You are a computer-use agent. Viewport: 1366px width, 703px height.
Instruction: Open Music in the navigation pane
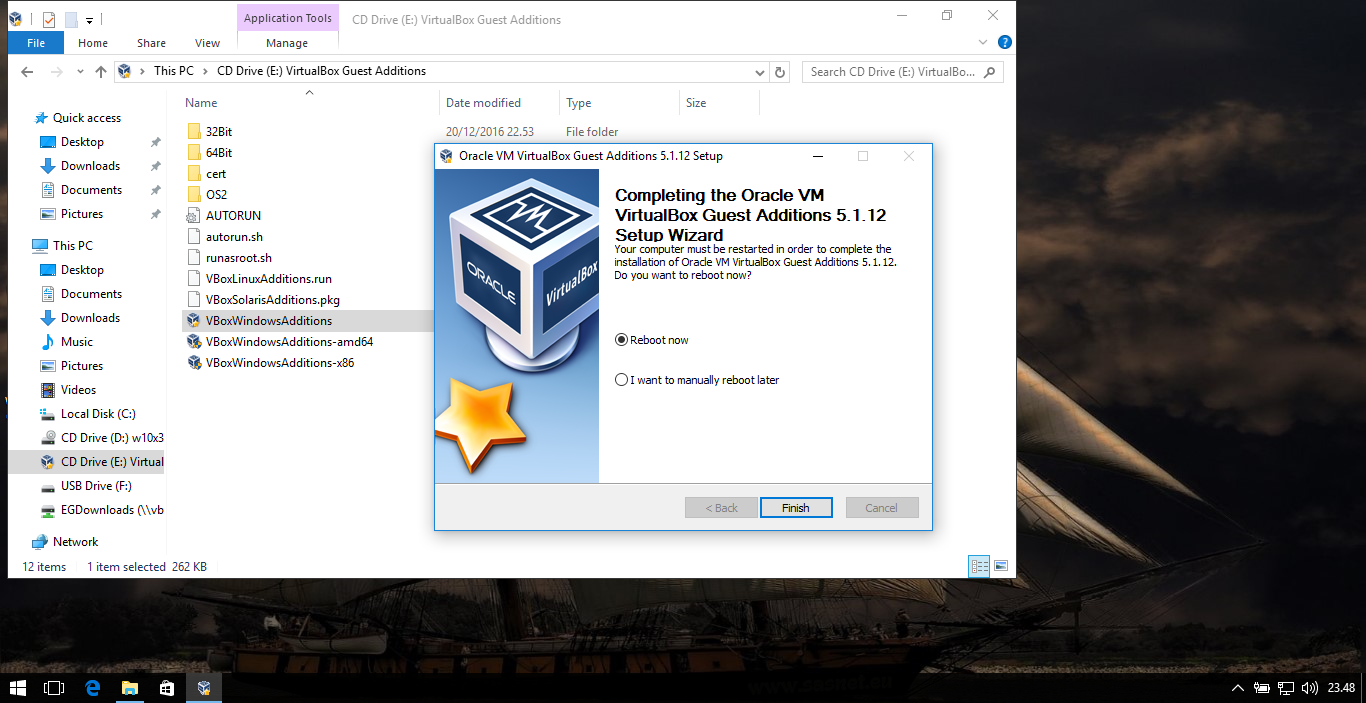76,342
